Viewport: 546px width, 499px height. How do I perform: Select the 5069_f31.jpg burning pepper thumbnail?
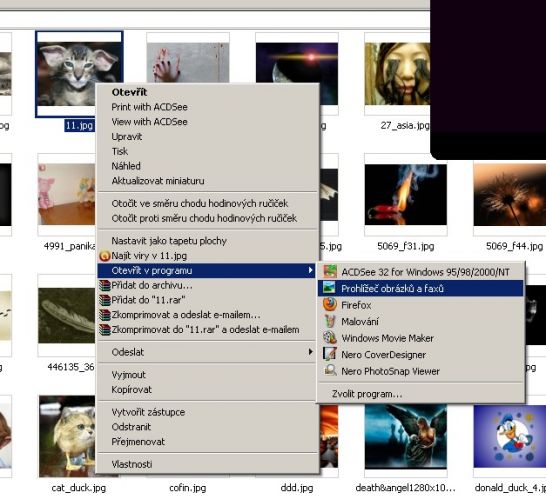(406, 195)
